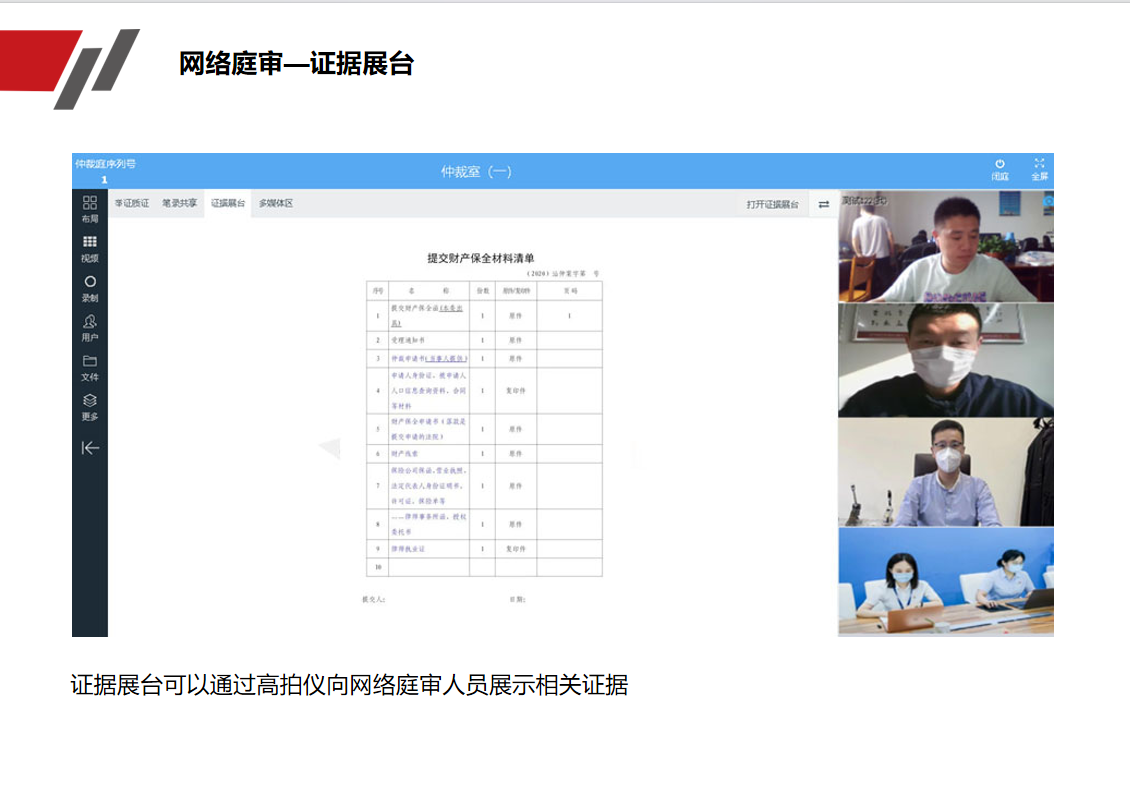
Task: Click the swap arrows icon beside 打开证据展台
Action: coord(824,205)
